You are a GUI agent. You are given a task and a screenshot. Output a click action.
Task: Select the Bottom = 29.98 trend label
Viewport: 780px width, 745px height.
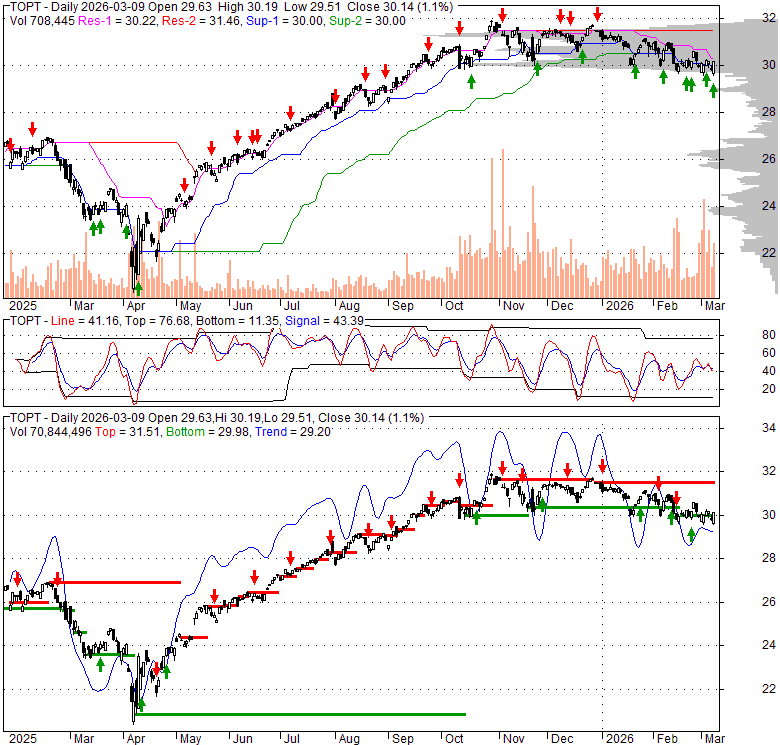click(207, 432)
